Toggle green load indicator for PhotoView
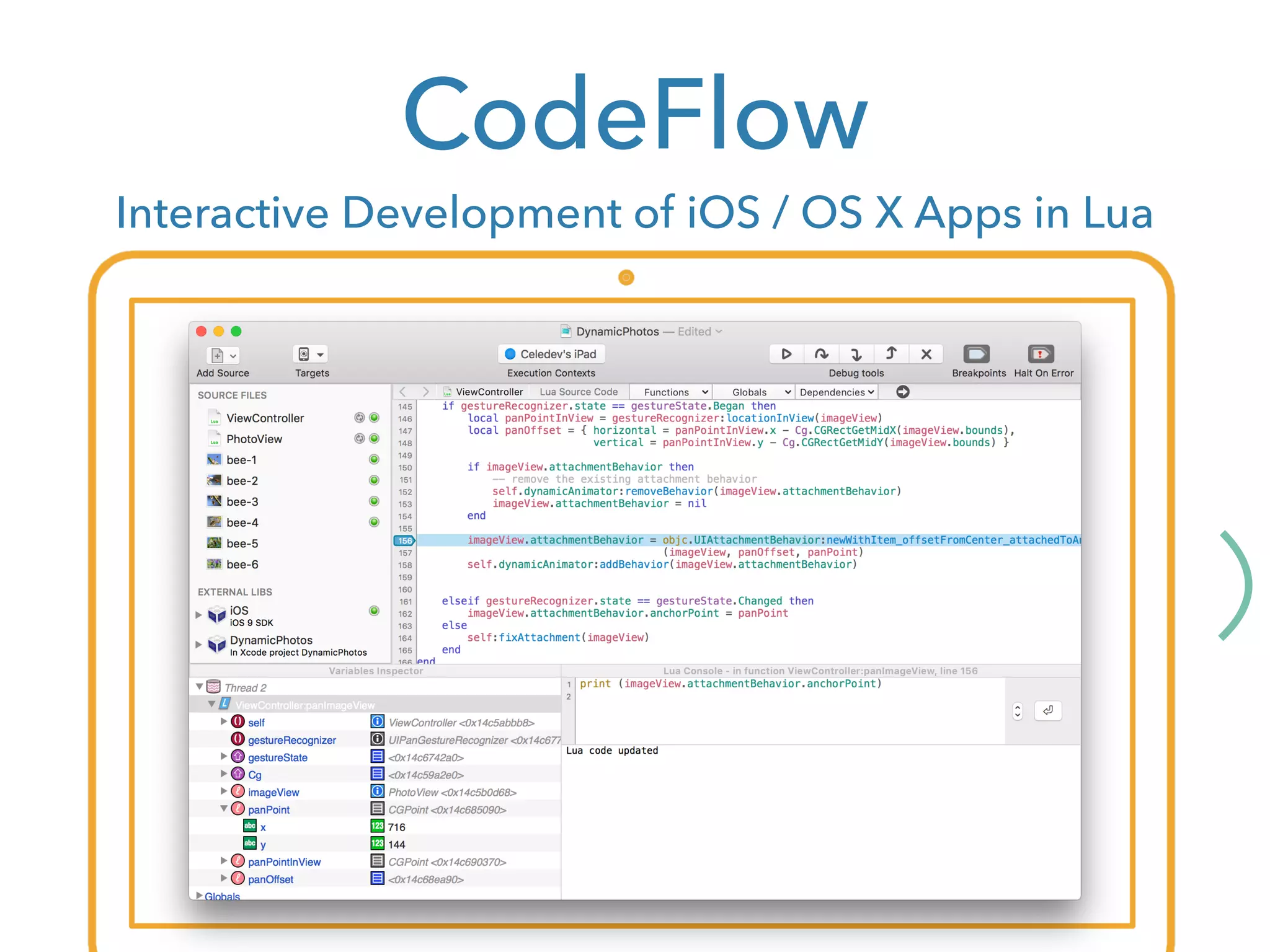Viewport: 1270px width, 952px height. (x=374, y=439)
